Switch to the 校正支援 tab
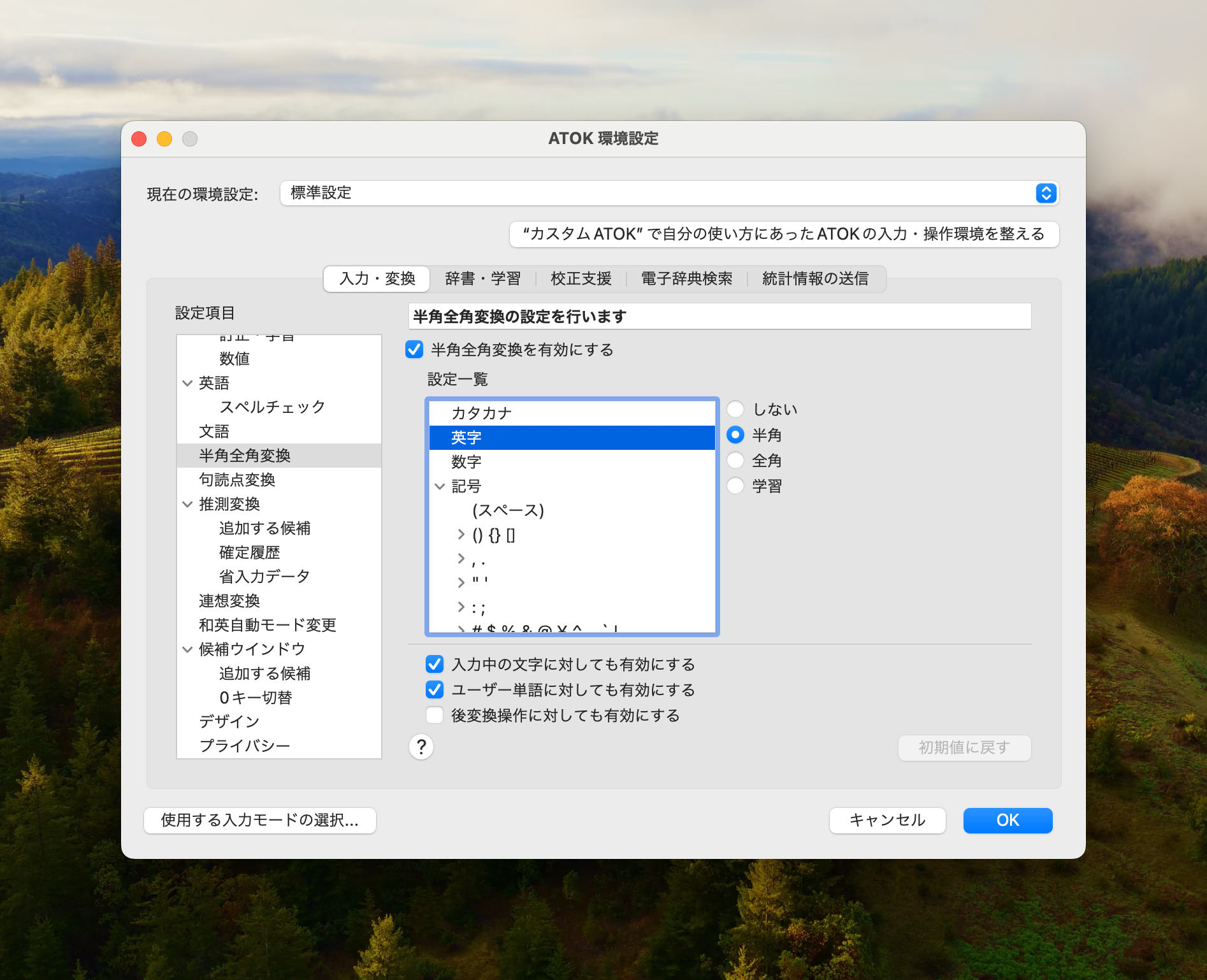 pos(581,278)
